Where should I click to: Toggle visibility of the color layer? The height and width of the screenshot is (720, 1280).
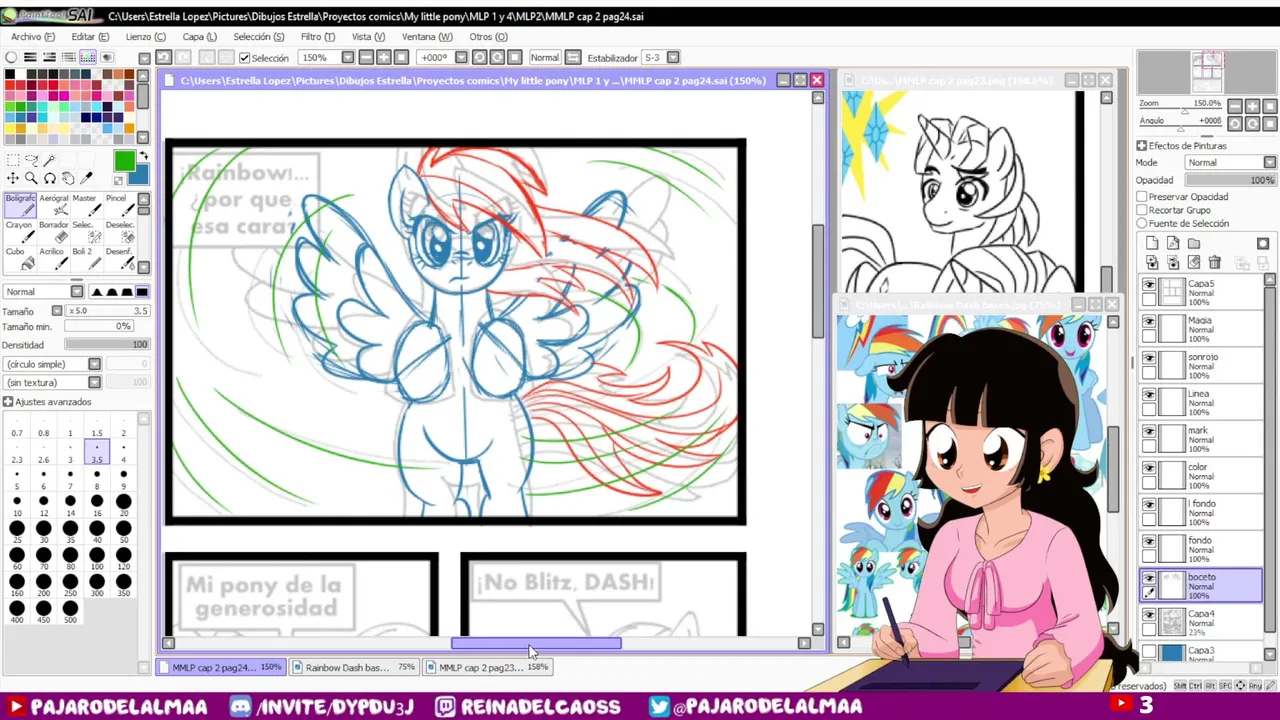tap(1149, 468)
